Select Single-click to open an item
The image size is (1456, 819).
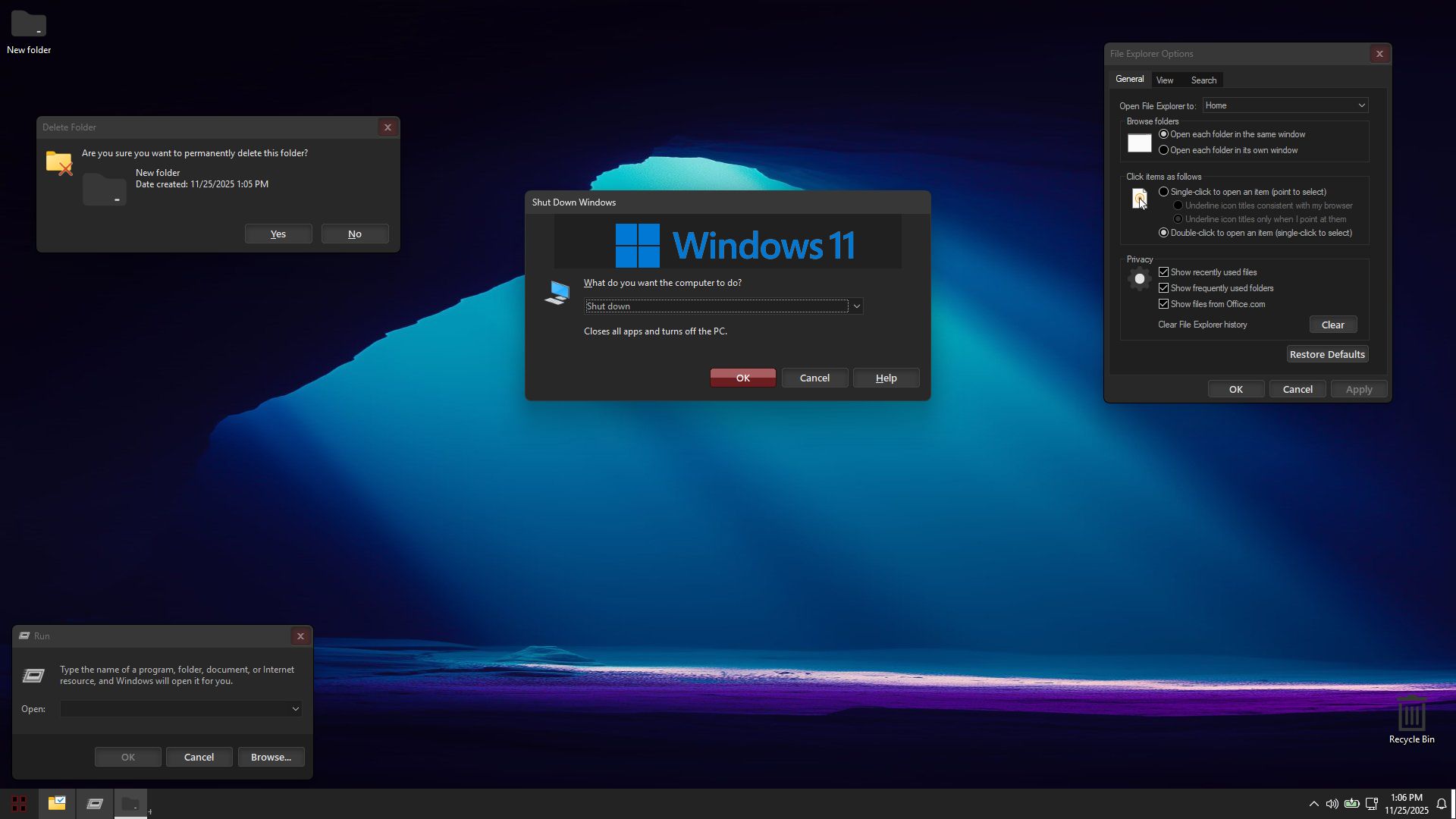[1163, 192]
